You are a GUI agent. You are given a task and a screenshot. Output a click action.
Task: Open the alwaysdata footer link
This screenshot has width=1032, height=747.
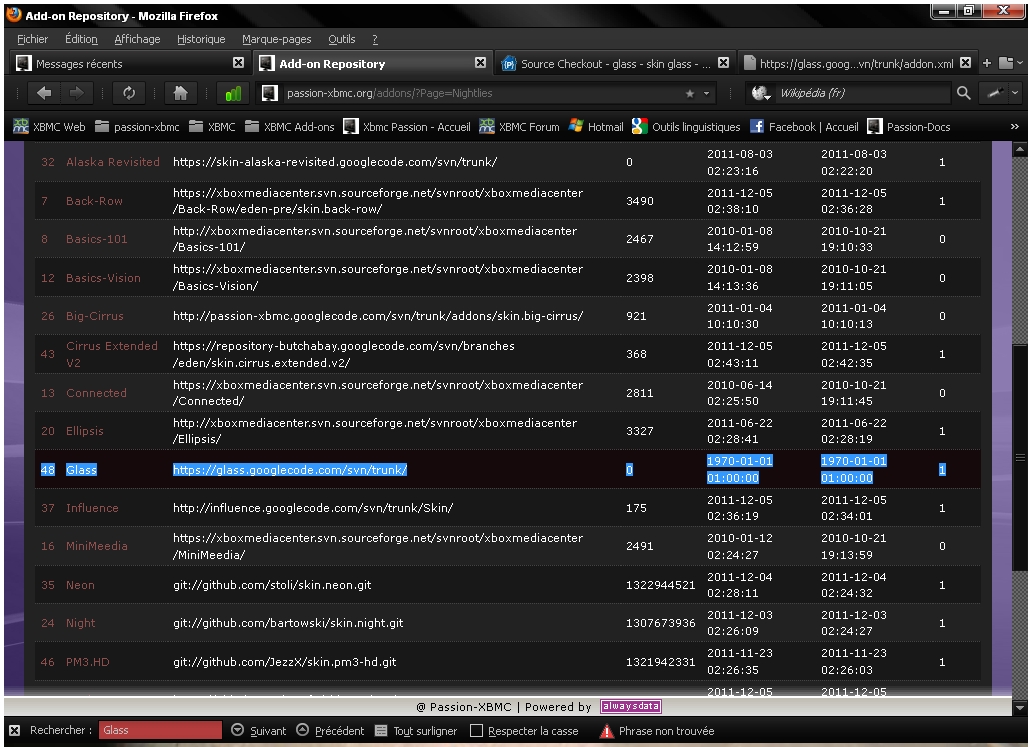630,707
